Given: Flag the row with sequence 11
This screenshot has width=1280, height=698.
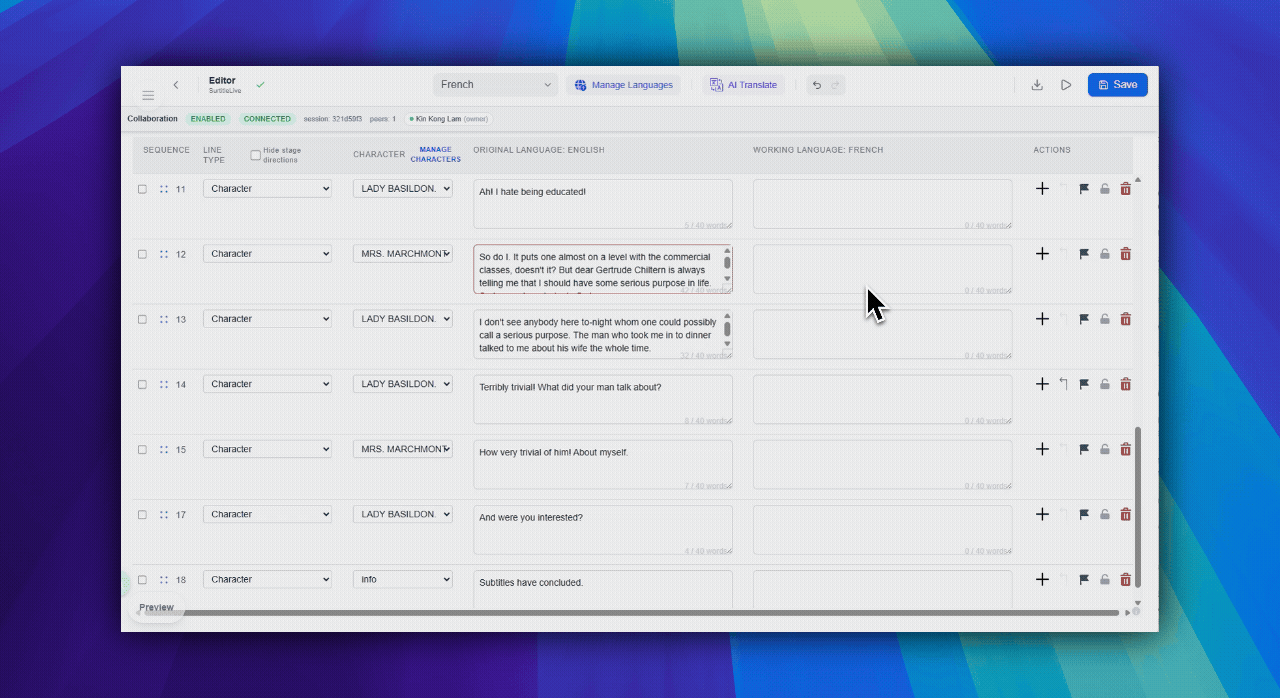Looking at the screenshot, I should pos(1084,189).
